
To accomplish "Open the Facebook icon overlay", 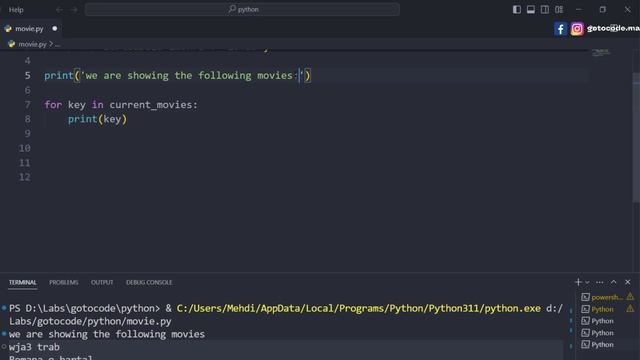I will coord(560,29).
